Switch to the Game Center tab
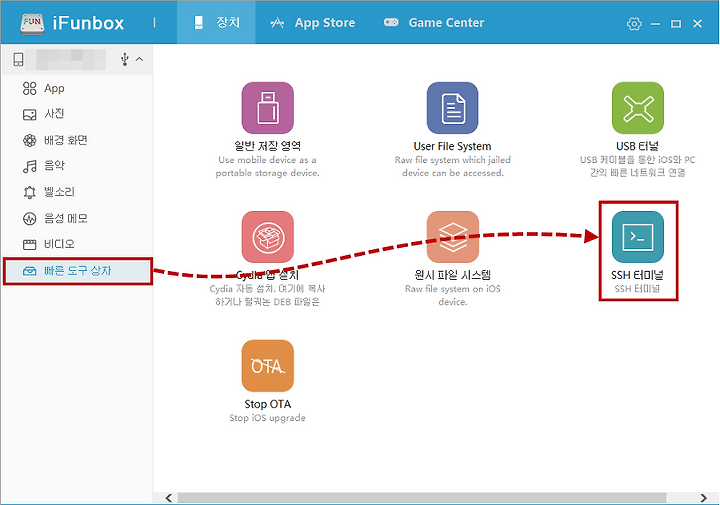Screen dimensions: 720x505 (433, 22)
